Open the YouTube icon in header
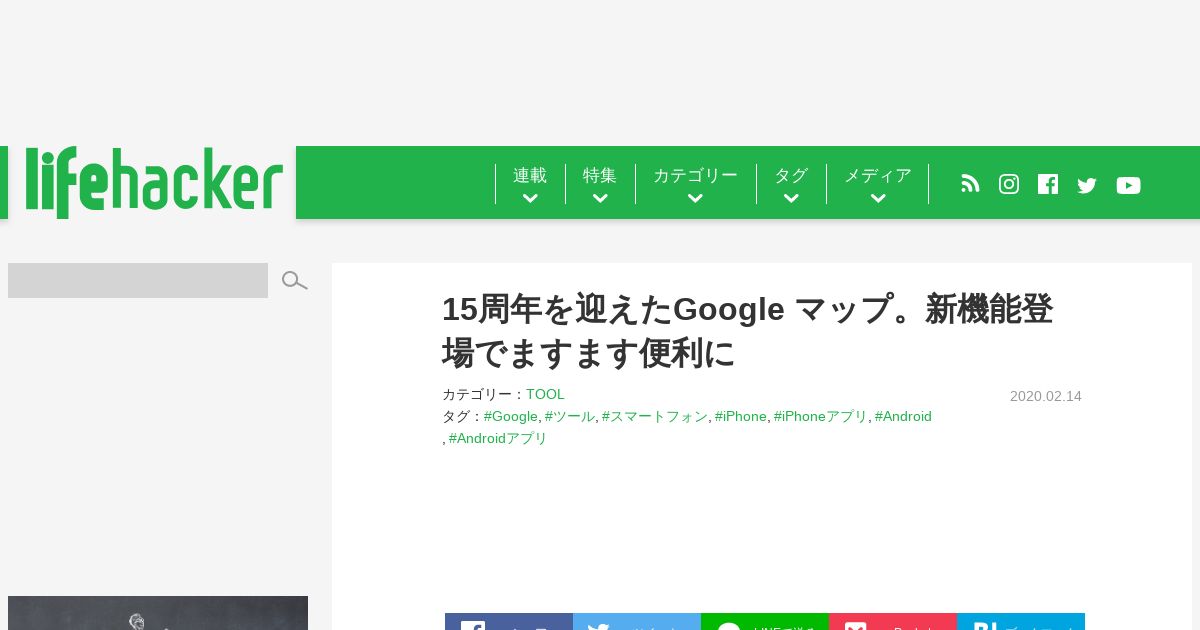 point(1128,185)
